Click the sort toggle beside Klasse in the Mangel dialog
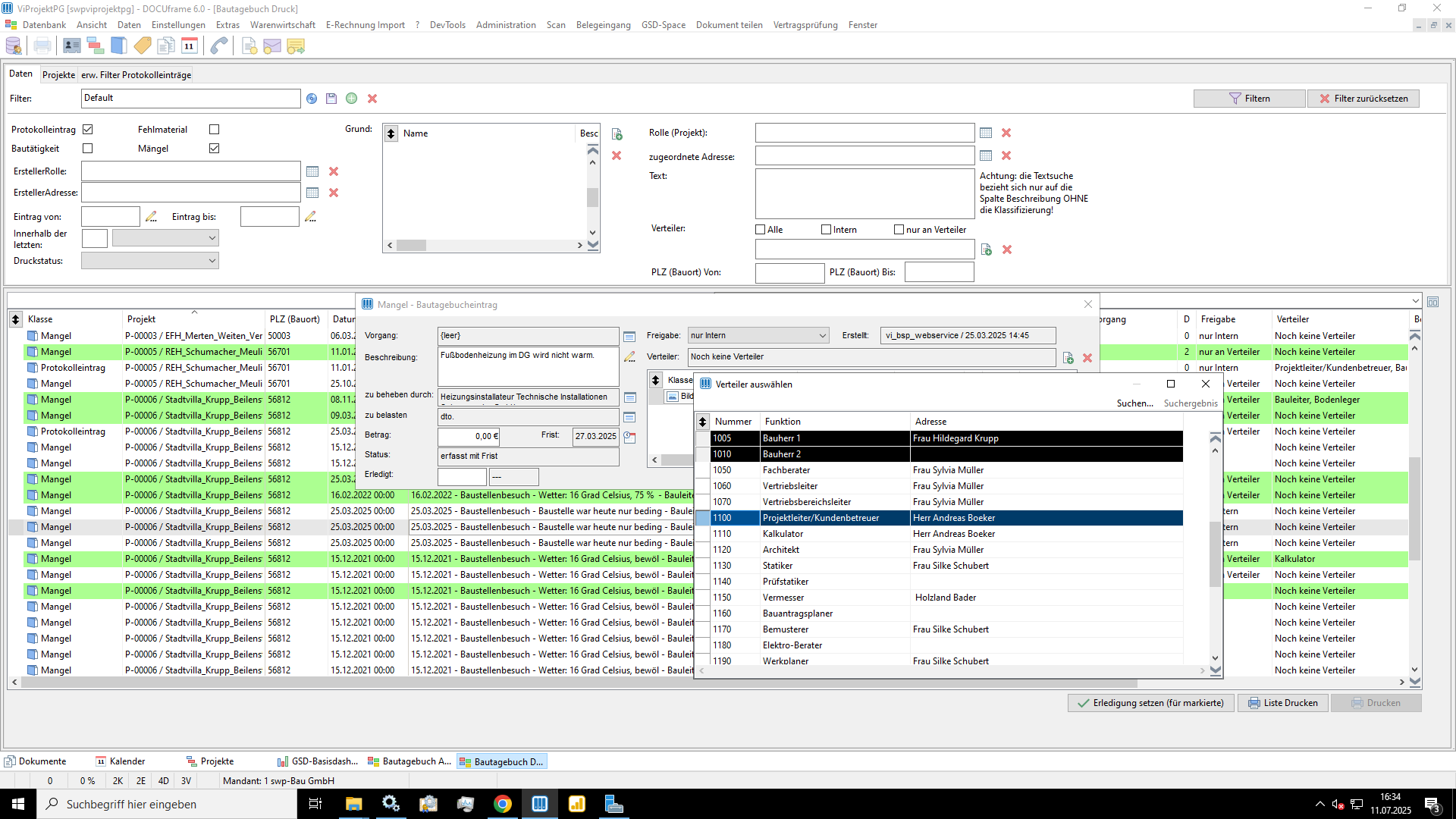Image resolution: width=1456 pixels, height=819 pixels. pos(657,380)
